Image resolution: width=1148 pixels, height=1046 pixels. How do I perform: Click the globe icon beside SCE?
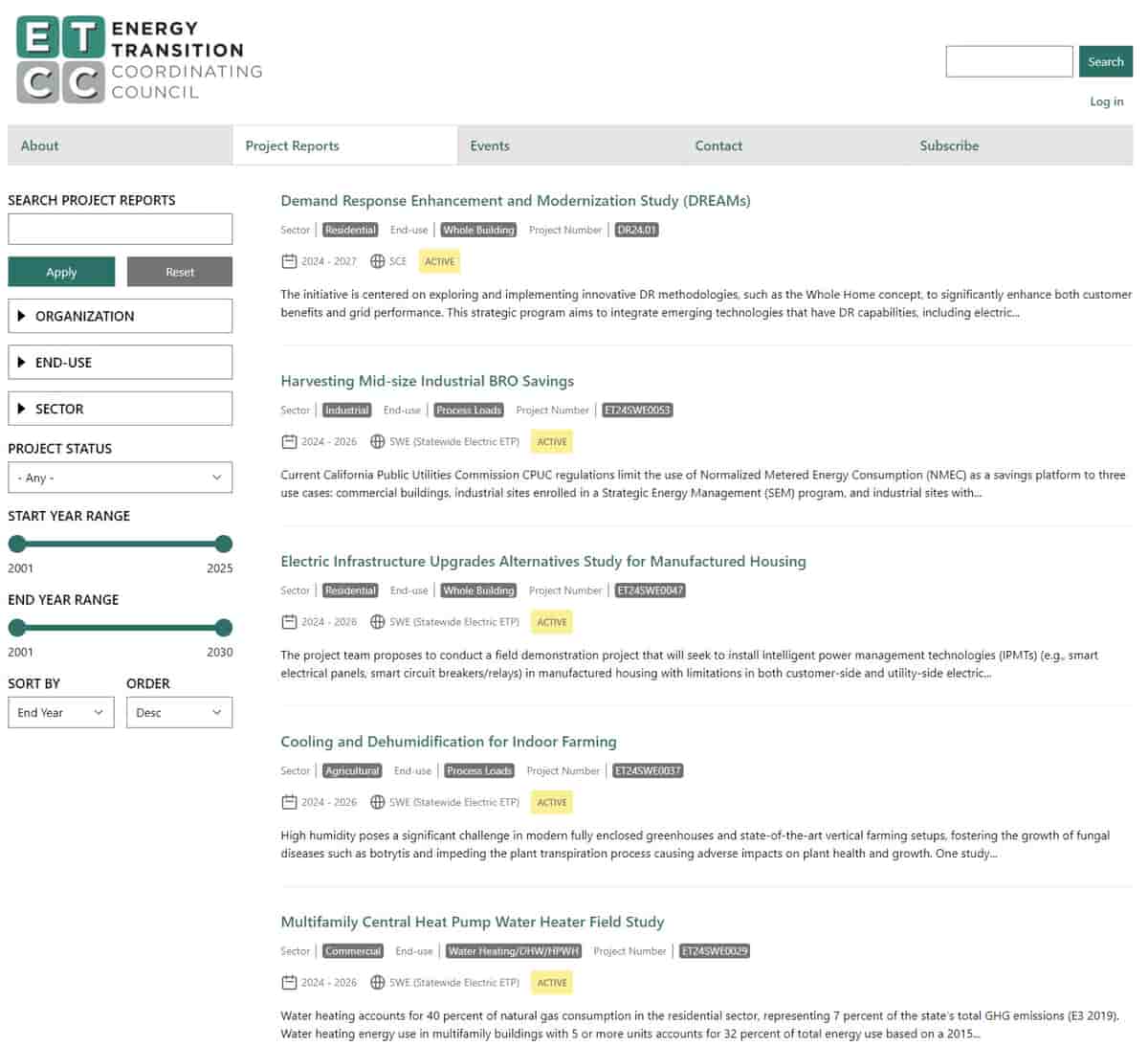tap(377, 261)
